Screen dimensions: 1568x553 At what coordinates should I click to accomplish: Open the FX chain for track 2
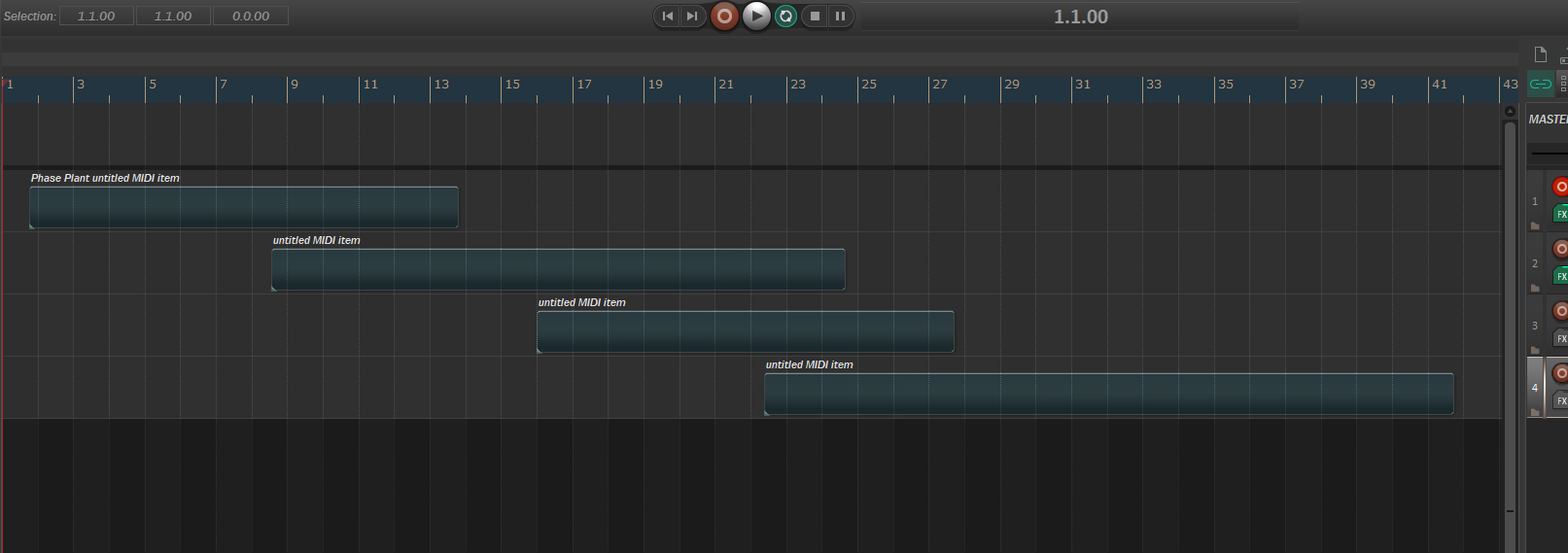pyautogui.click(x=1561, y=276)
